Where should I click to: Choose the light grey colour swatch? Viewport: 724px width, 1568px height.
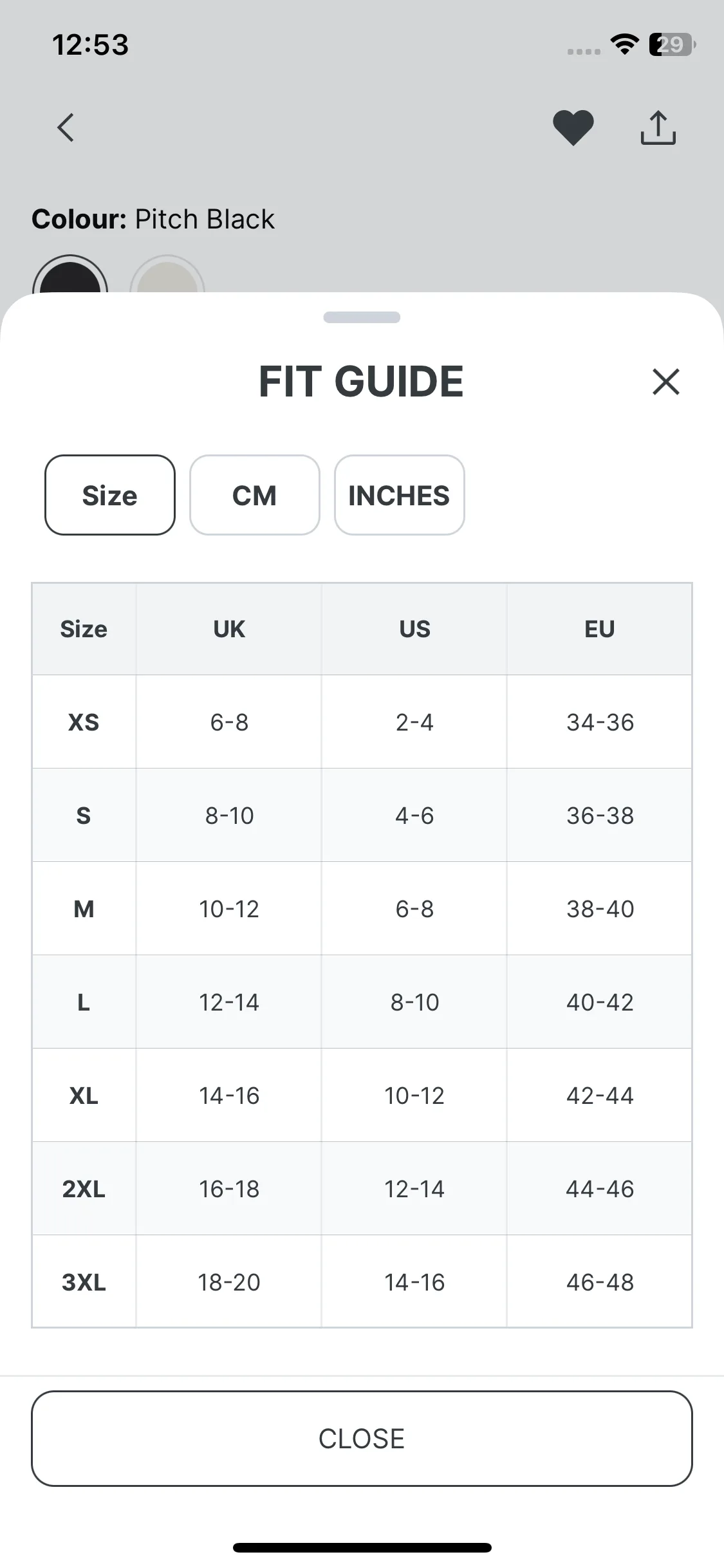coord(167,275)
